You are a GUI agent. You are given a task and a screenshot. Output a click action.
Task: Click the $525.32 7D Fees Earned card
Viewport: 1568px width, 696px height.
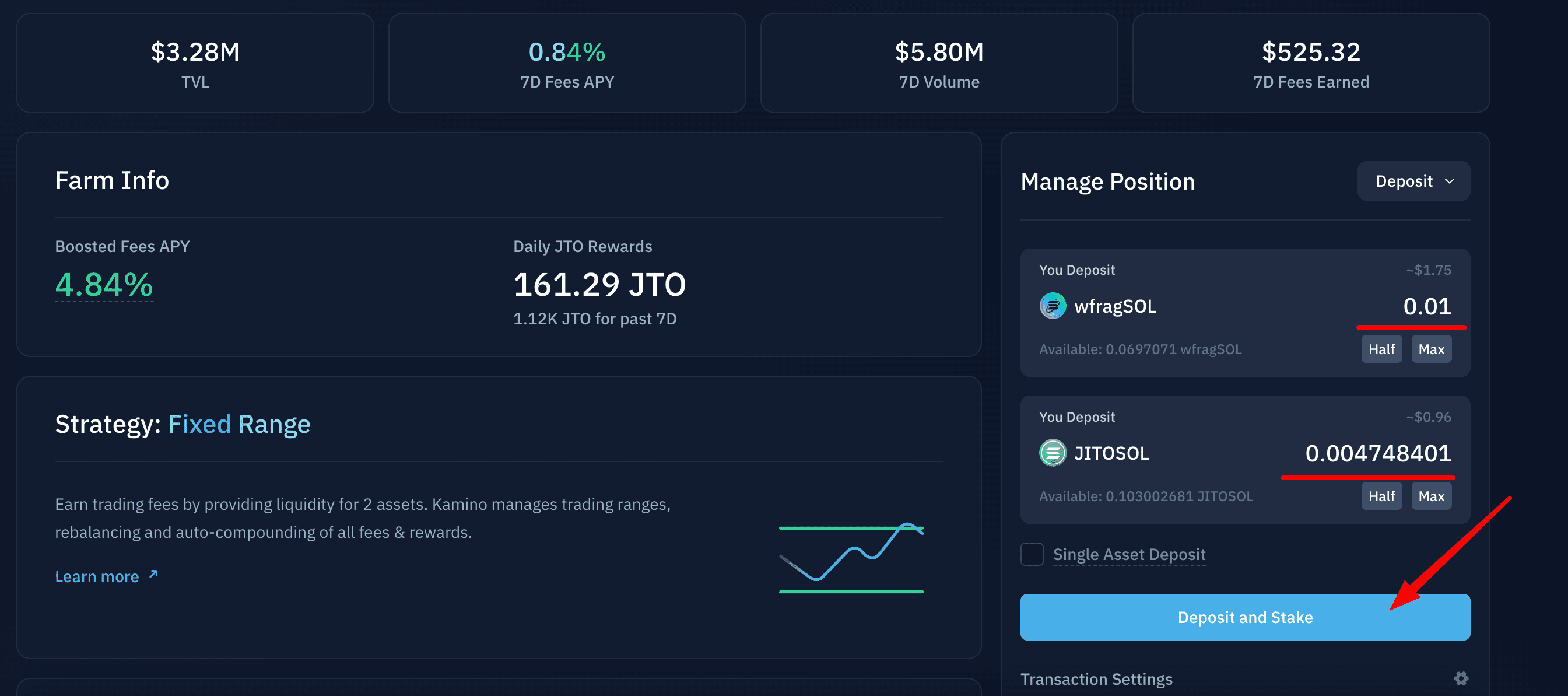point(1311,64)
